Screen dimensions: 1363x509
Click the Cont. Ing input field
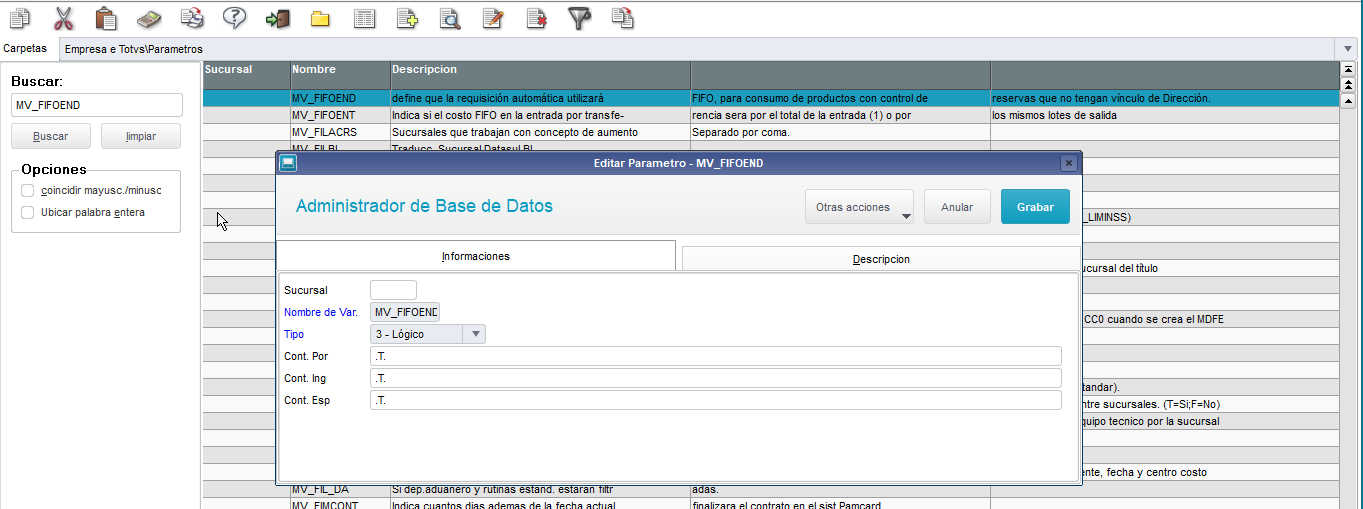(715, 378)
